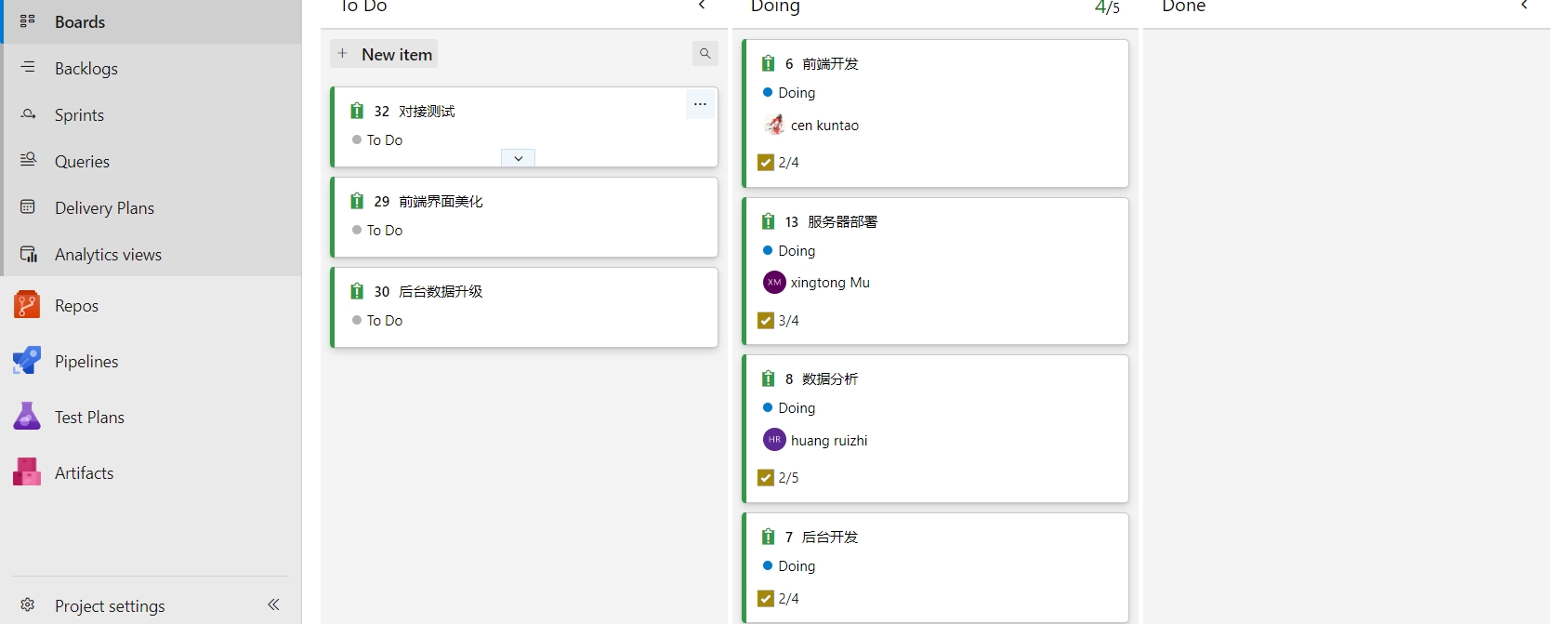Viewport: 1568px width, 624px height.
Task: Click assignee cen kuntao on card 6
Action: [824, 125]
